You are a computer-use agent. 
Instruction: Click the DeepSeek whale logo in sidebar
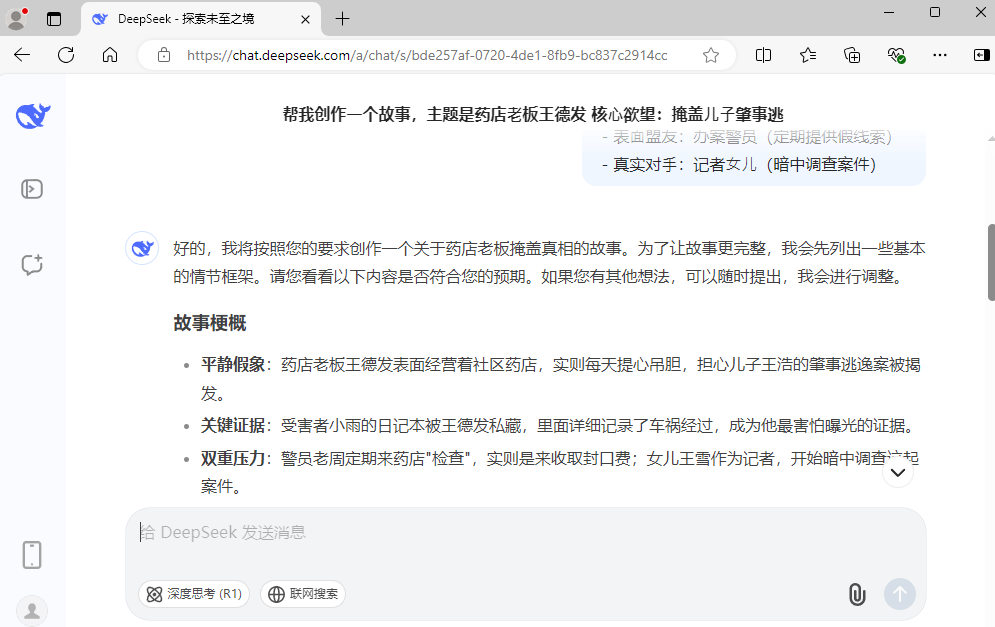pos(33,116)
